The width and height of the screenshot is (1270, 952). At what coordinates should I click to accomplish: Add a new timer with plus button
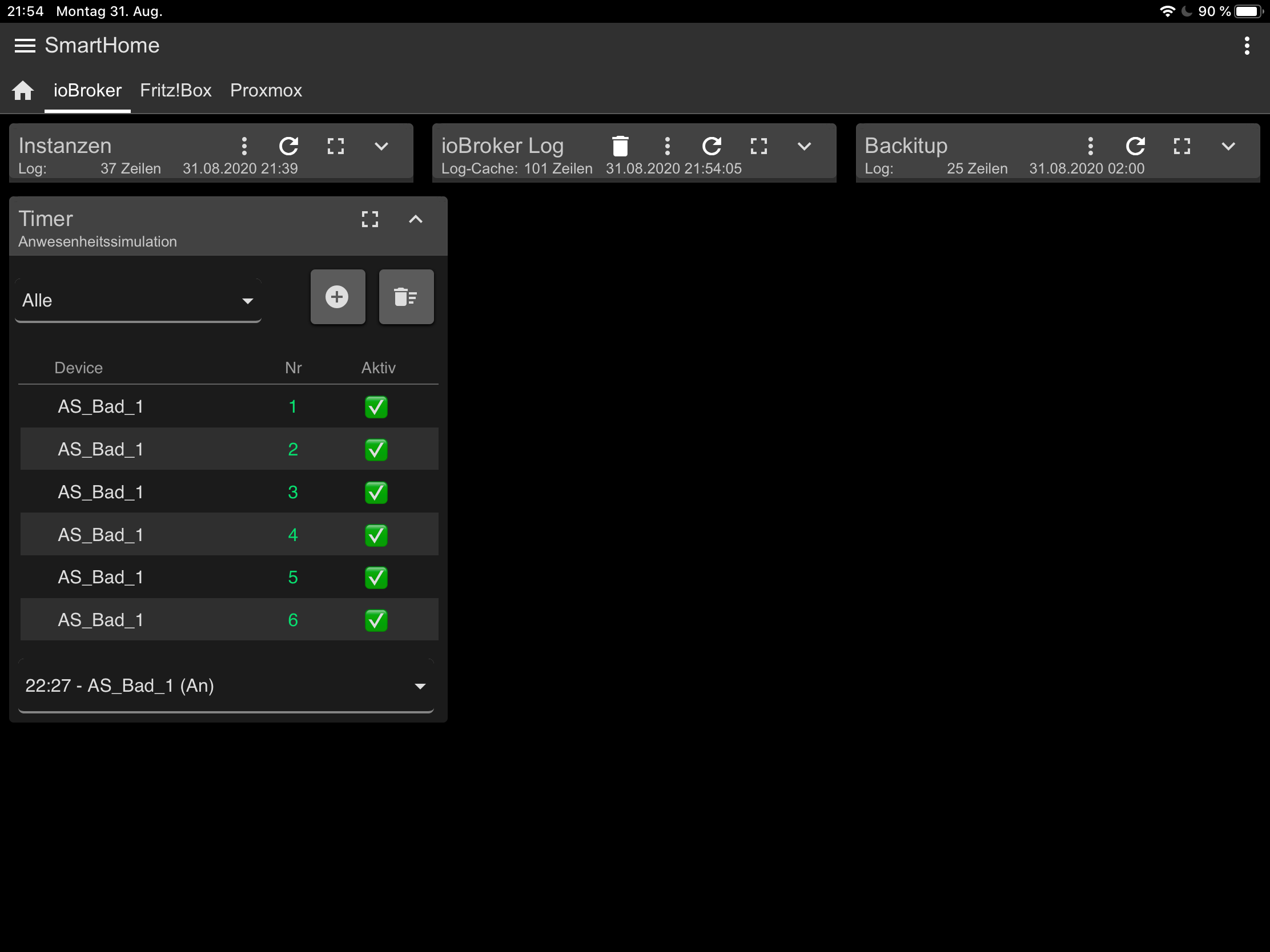pos(337,297)
